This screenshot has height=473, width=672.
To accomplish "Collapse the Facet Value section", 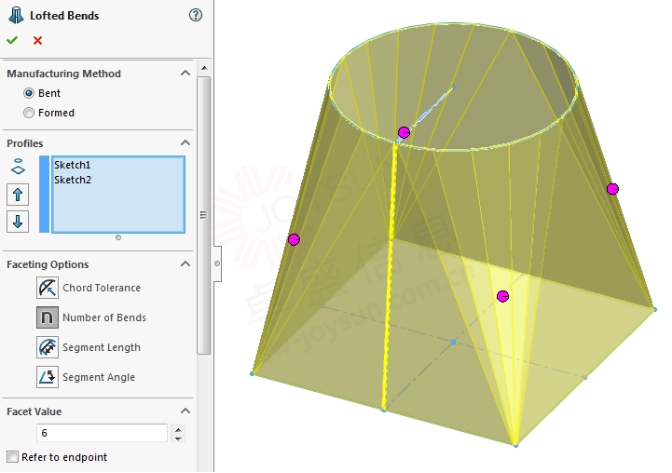I will pos(185,412).
